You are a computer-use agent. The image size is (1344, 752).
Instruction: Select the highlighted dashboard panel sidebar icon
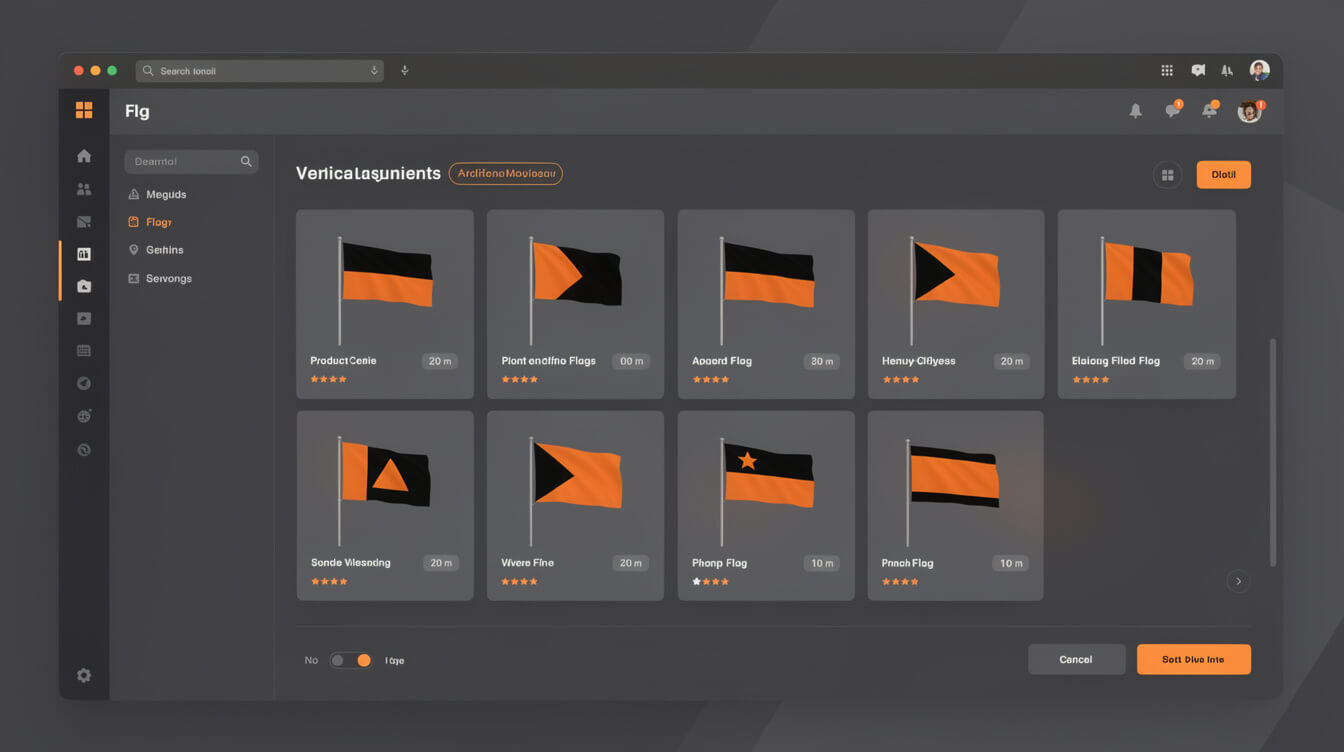pos(84,254)
